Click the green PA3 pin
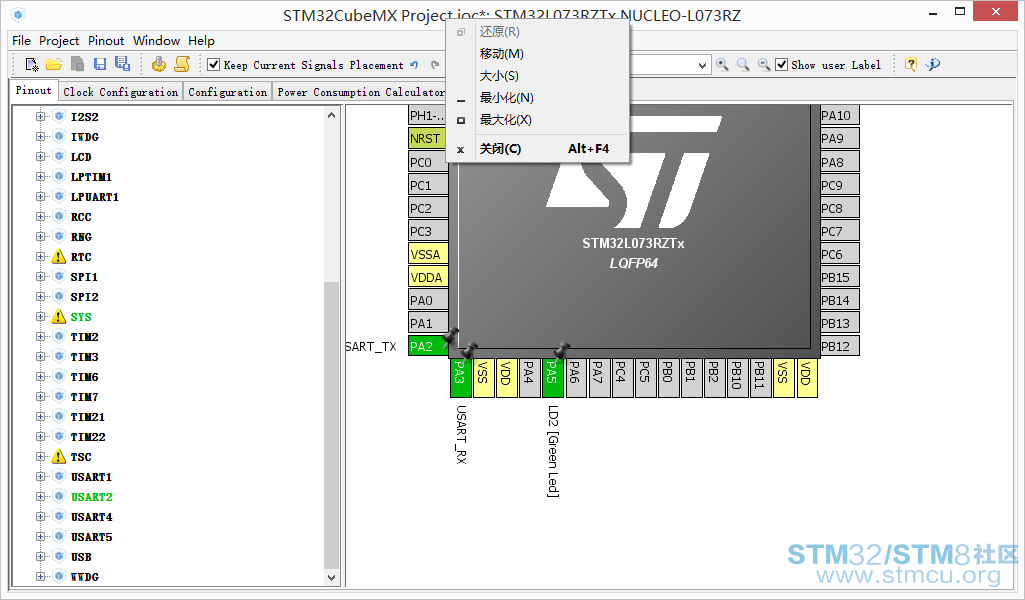The width and height of the screenshot is (1025, 600). (460, 378)
